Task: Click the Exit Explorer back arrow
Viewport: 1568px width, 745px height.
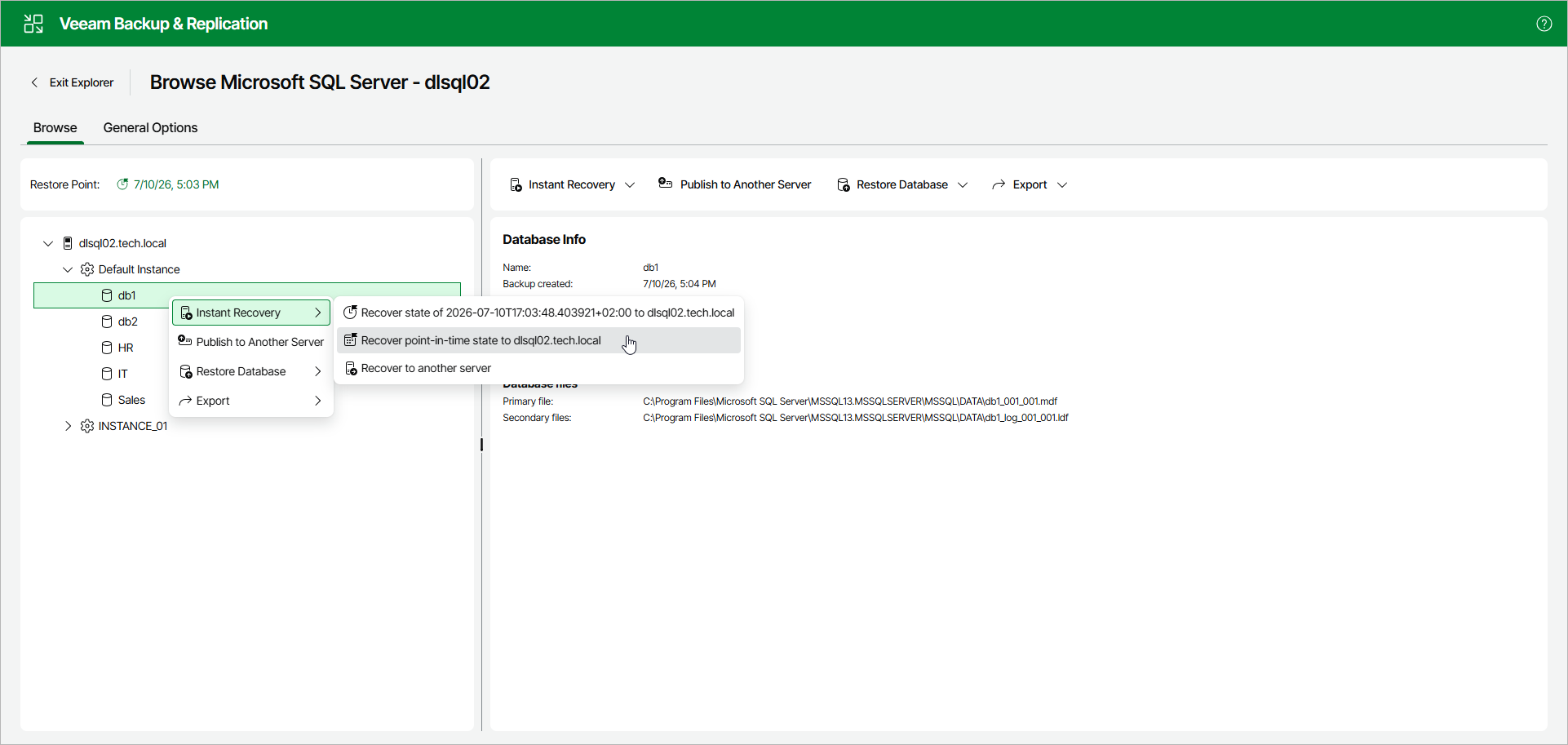Action: point(34,82)
